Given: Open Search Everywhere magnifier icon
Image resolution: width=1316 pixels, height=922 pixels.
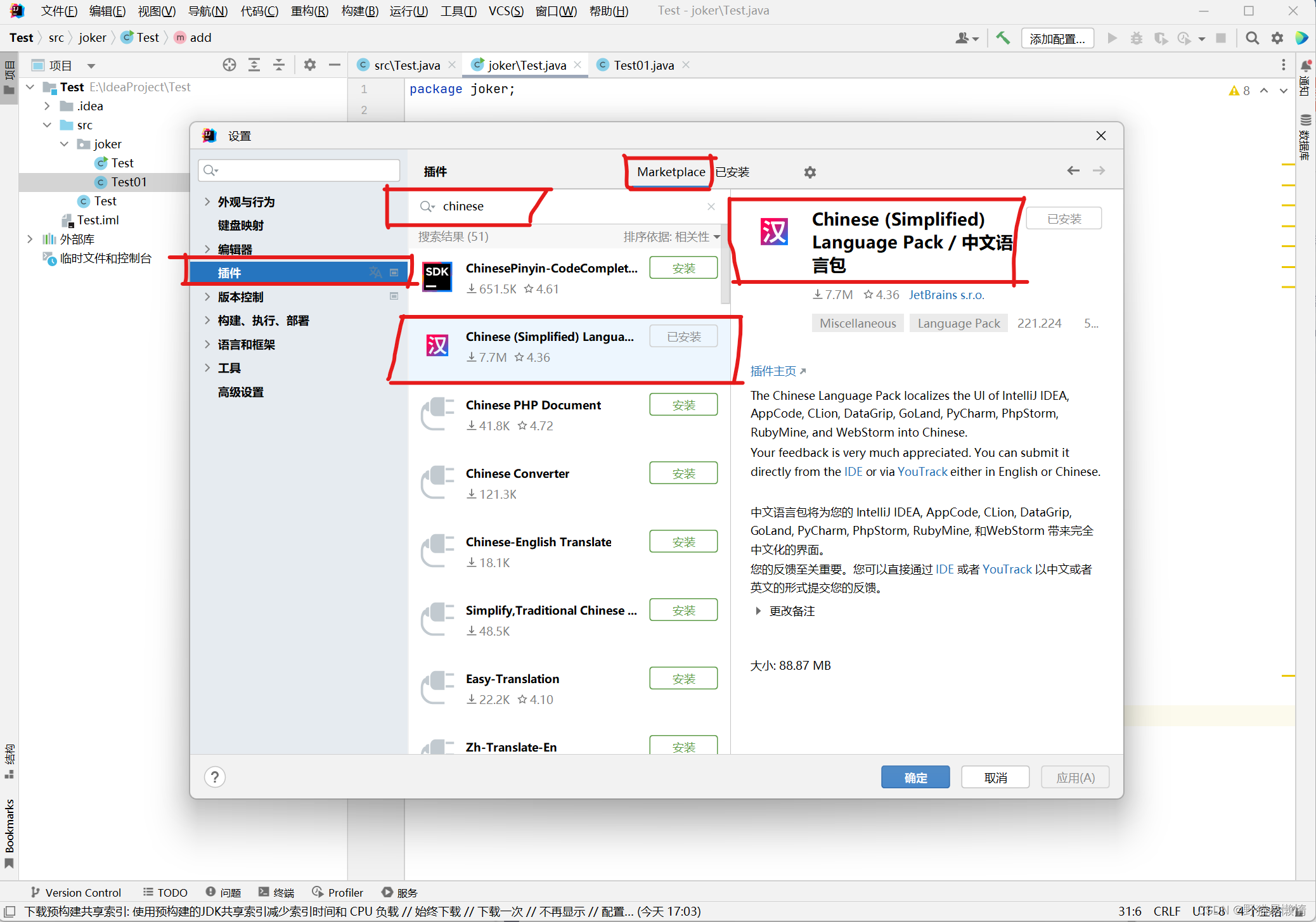Looking at the screenshot, I should (x=1252, y=38).
